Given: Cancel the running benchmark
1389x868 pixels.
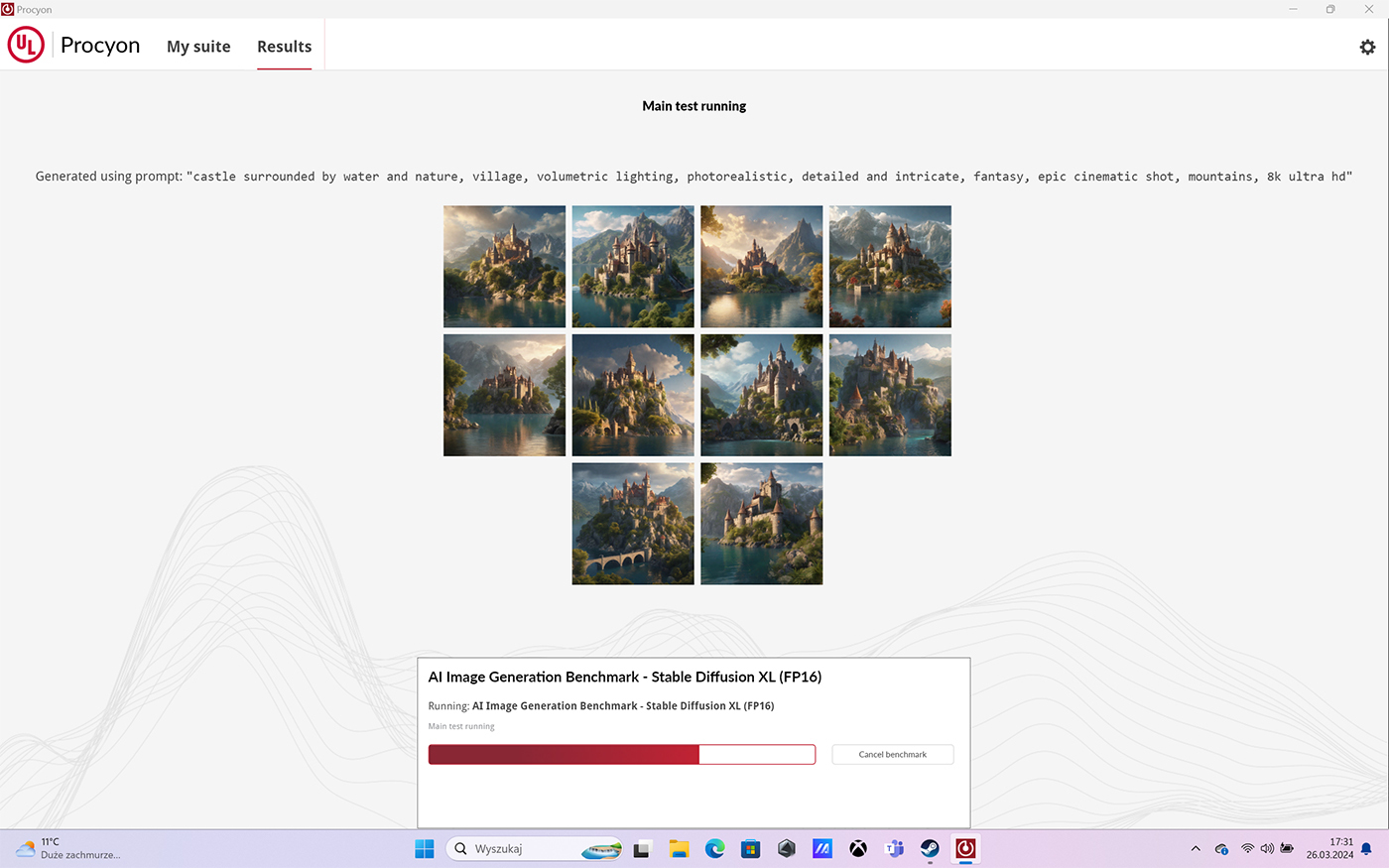Looking at the screenshot, I should point(892,755).
